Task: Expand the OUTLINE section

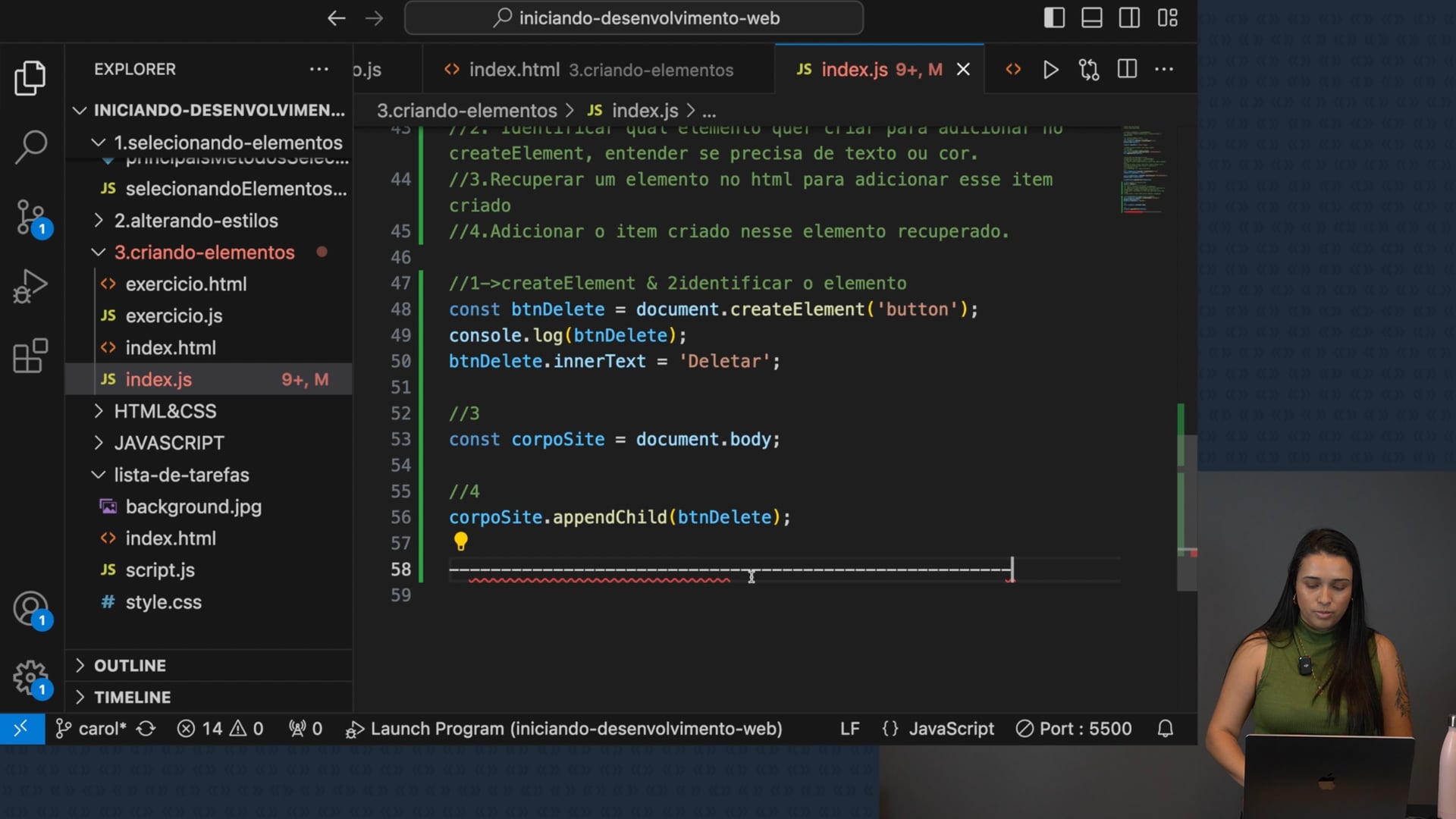Action: pyautogui.click(x=130, y=665)
